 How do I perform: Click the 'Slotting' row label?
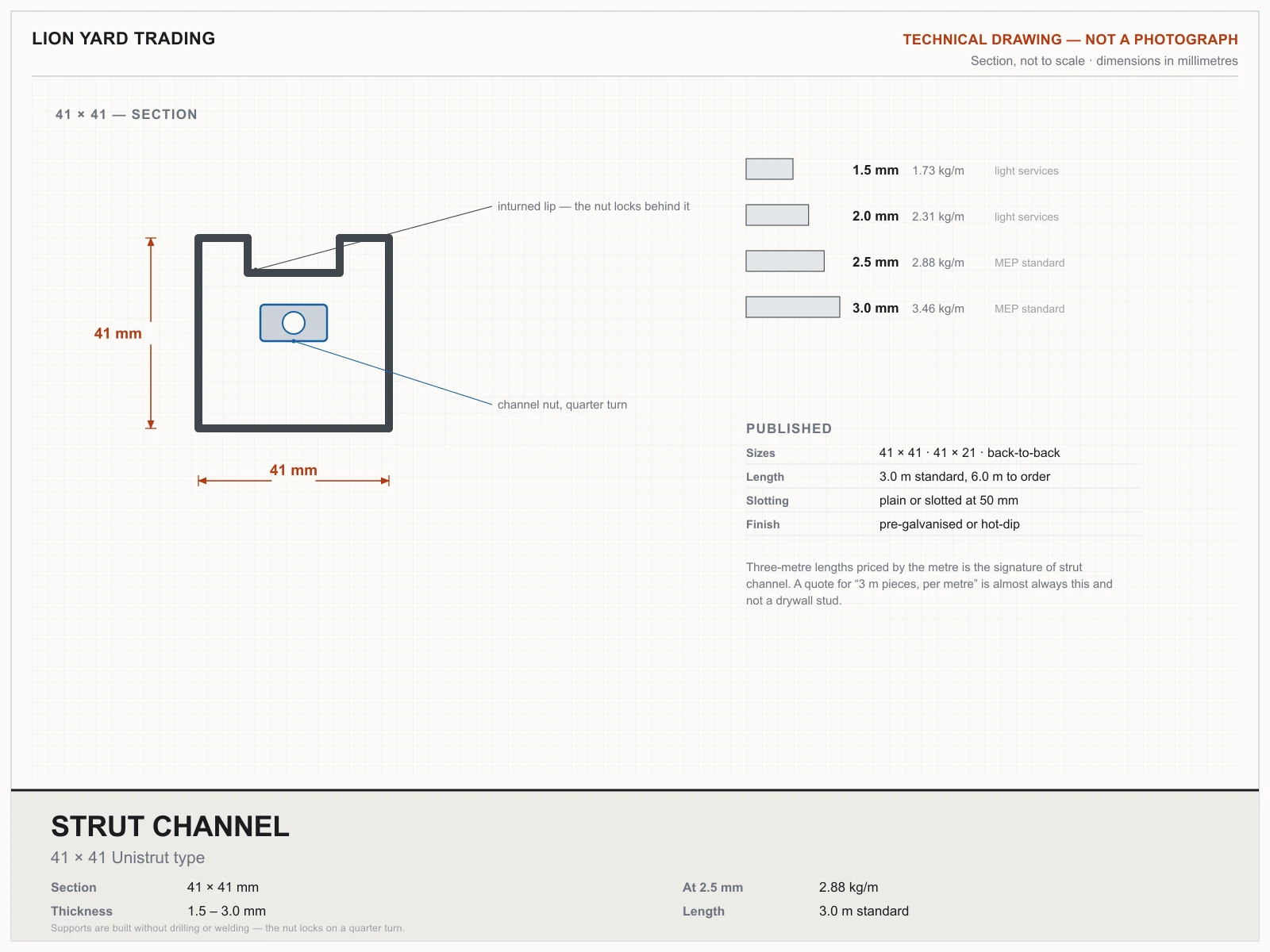[x=768, y=501]
